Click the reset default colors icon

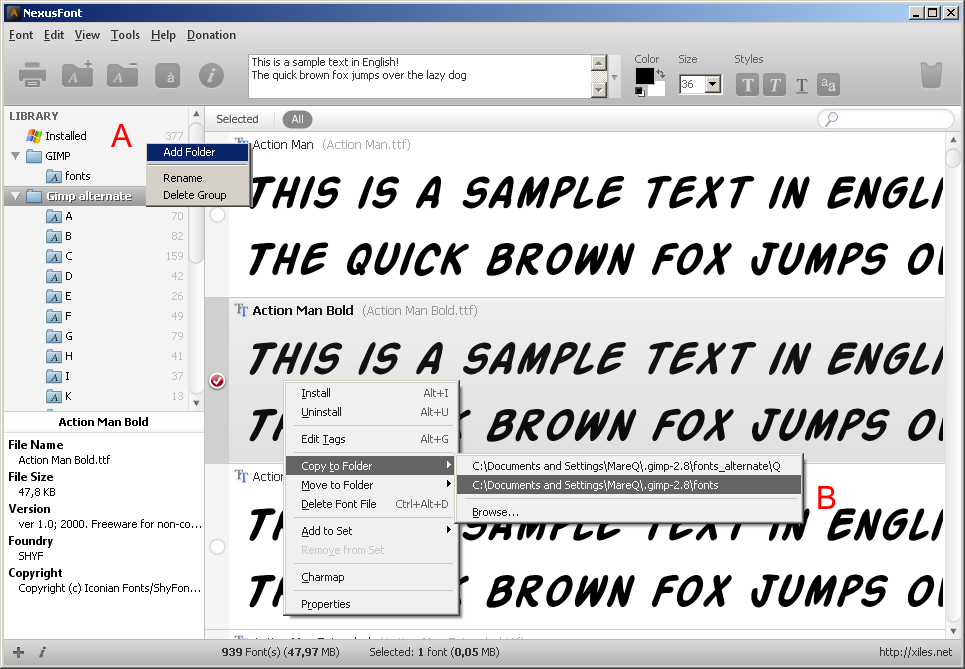640,92
